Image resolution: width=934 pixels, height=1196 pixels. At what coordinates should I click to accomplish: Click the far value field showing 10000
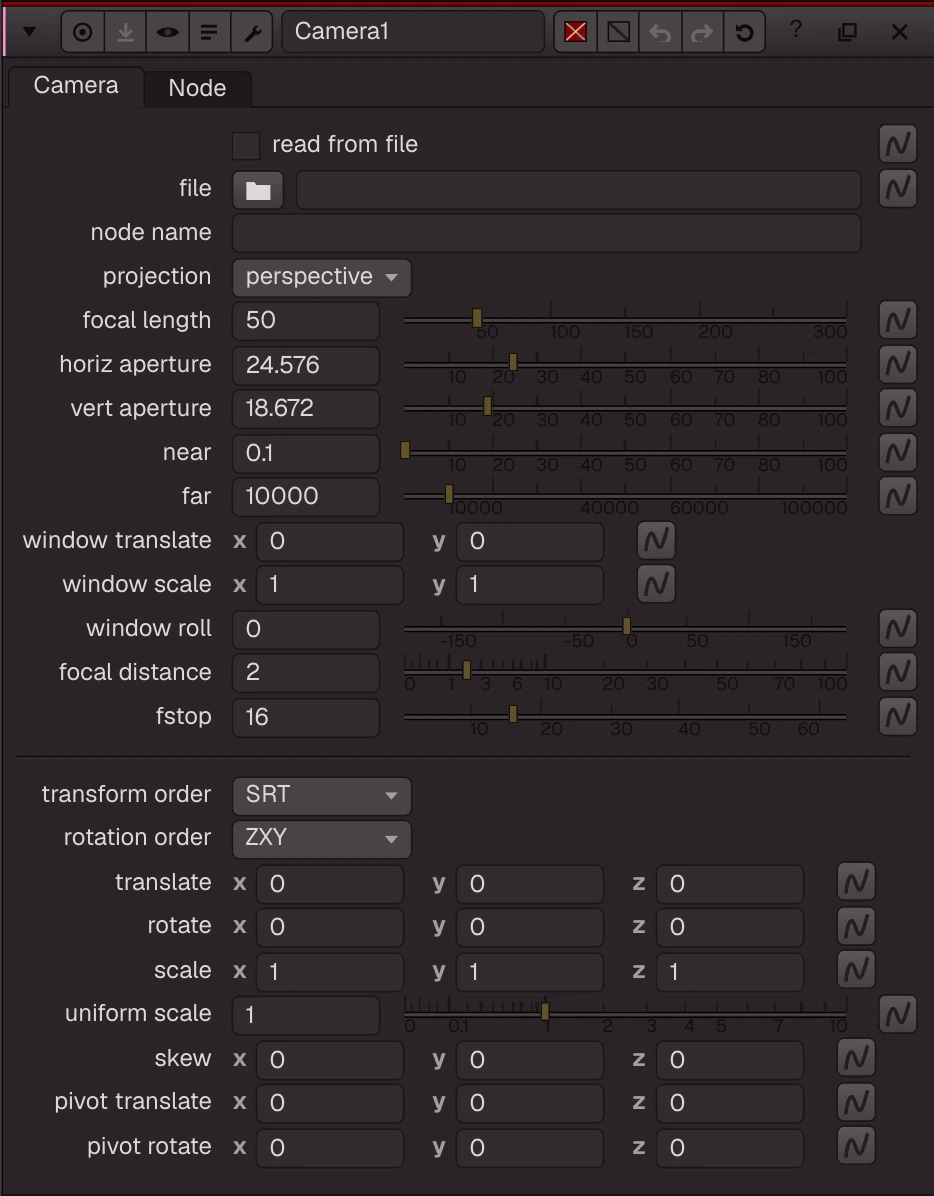(x=306, y=497)
